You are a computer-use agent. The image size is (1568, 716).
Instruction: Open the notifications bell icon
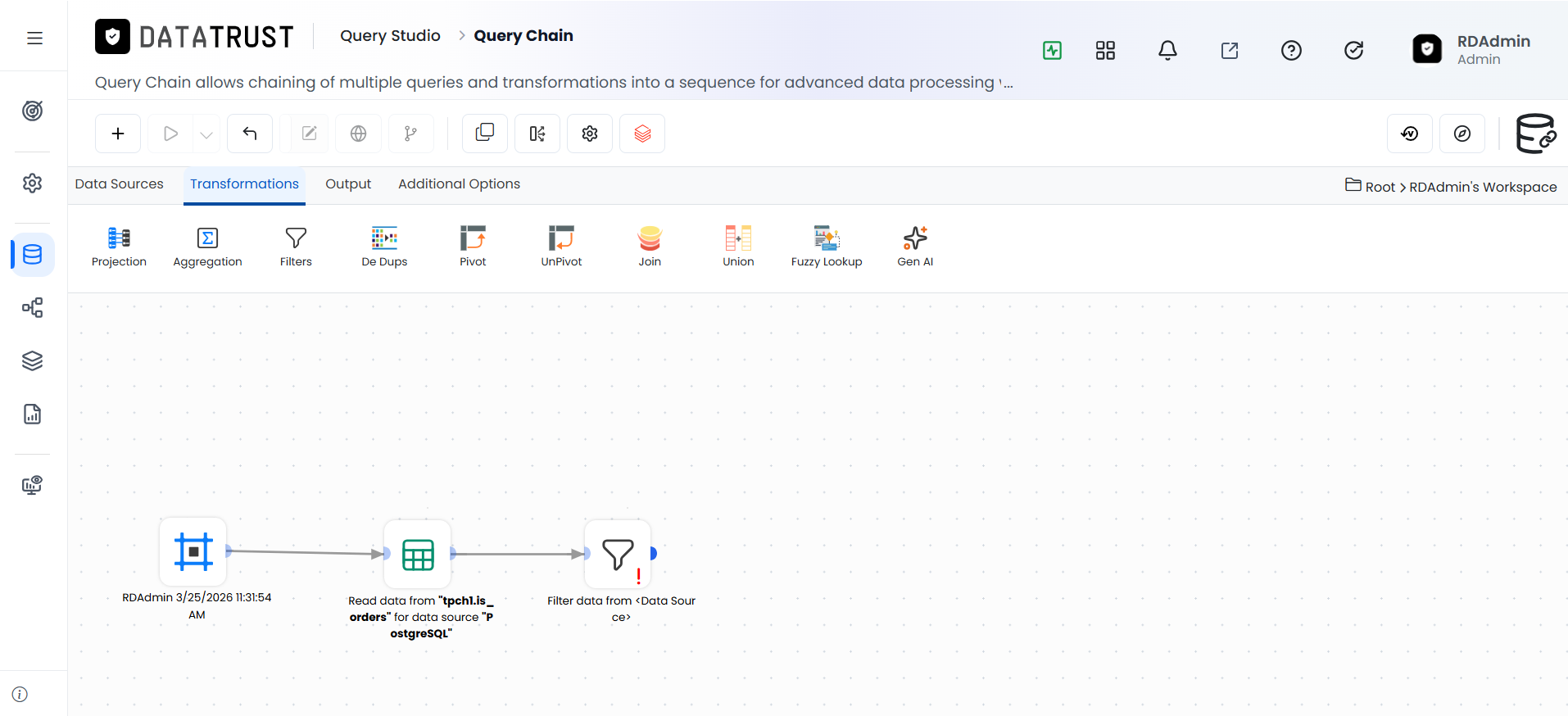pos(1167,50)
